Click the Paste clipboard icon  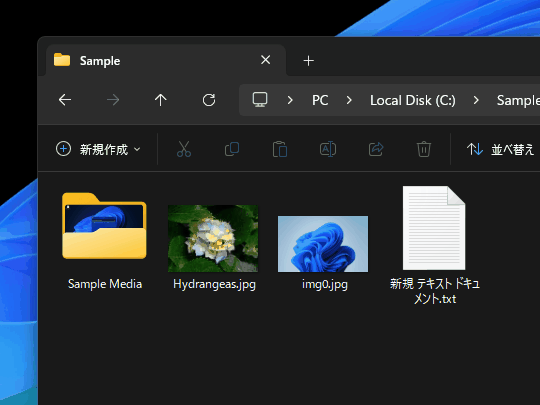coord(280,149)
